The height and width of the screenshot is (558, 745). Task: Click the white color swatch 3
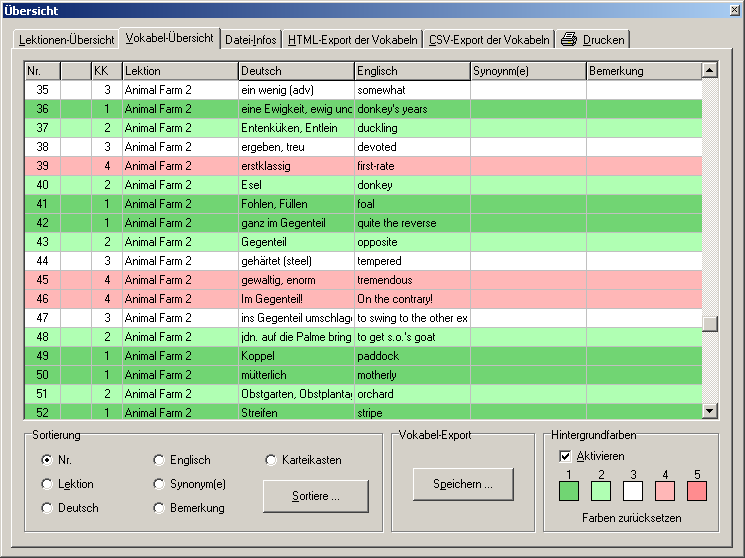coord(632,491)
